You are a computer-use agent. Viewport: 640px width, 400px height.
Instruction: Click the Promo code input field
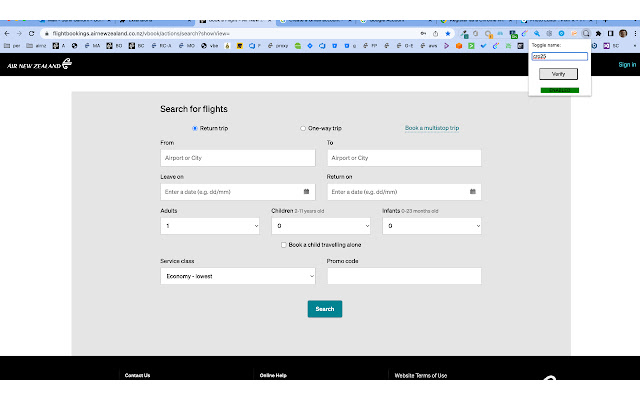(404, 276)
